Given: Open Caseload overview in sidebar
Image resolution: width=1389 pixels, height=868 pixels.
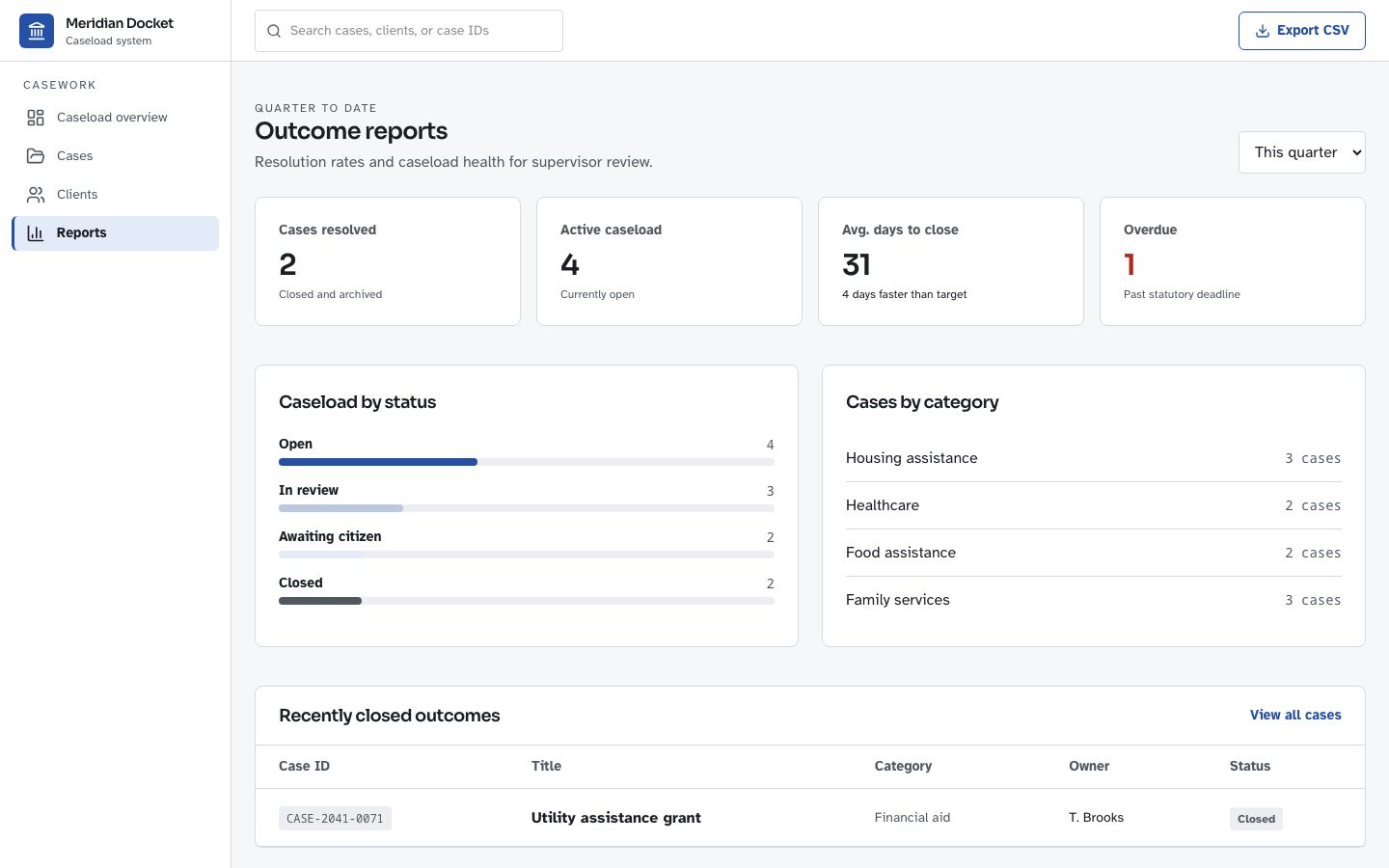Looking at the screenshot, I should pyautogui.click(x=116, y=118).
